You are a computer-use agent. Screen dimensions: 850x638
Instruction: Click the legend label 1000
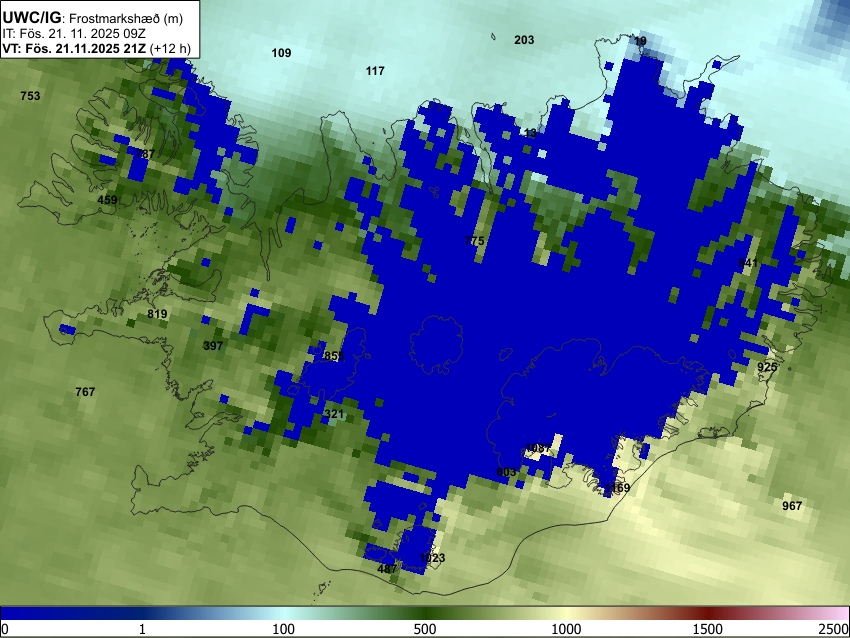point(566,630)
